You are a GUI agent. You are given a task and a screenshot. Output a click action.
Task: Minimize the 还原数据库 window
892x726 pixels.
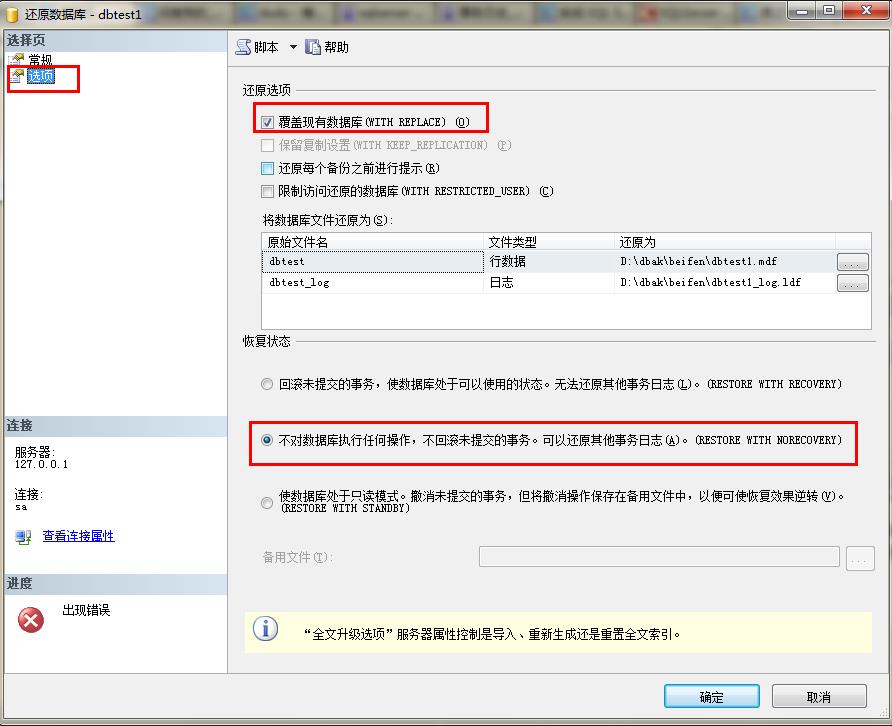coord(802,11)
